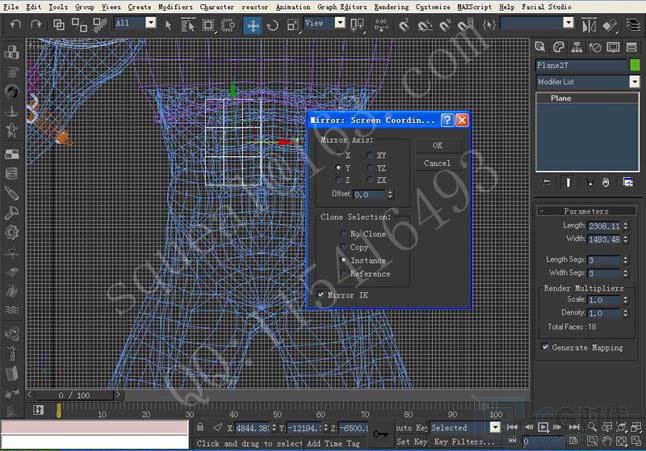Click the Go to End playback button
Screen dimensions: 646x451
(574, 427)
